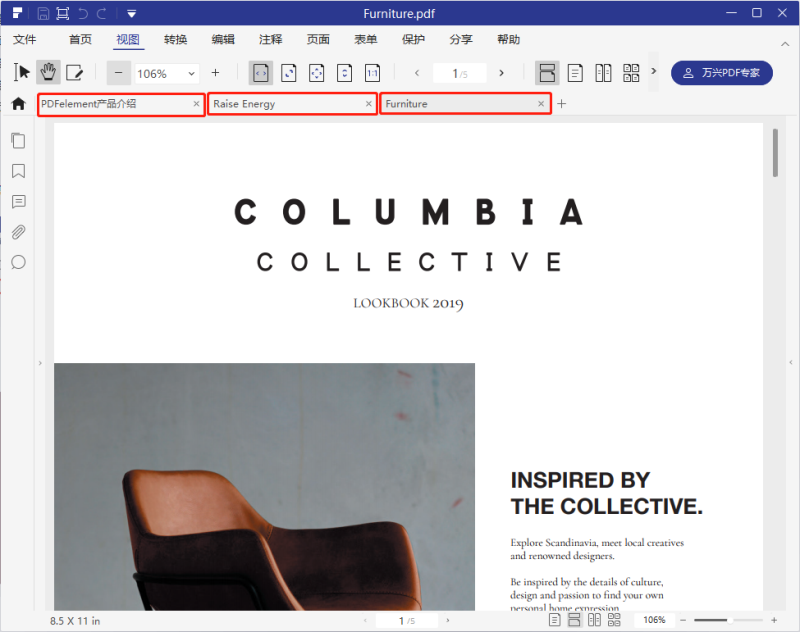Collapse the ribbon with top-right chevron
800x632 pixels.
pos(785,44)
